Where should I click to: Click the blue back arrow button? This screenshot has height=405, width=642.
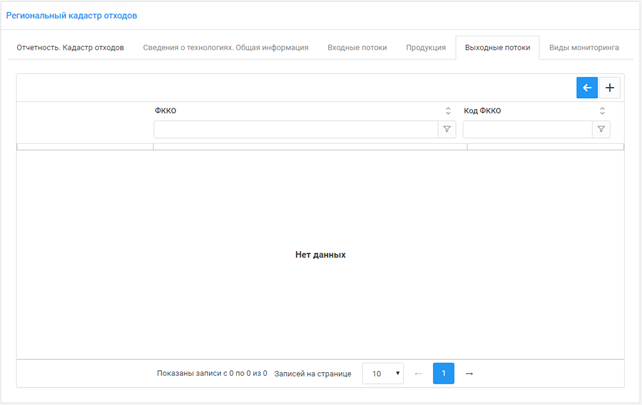coord(587,88)
